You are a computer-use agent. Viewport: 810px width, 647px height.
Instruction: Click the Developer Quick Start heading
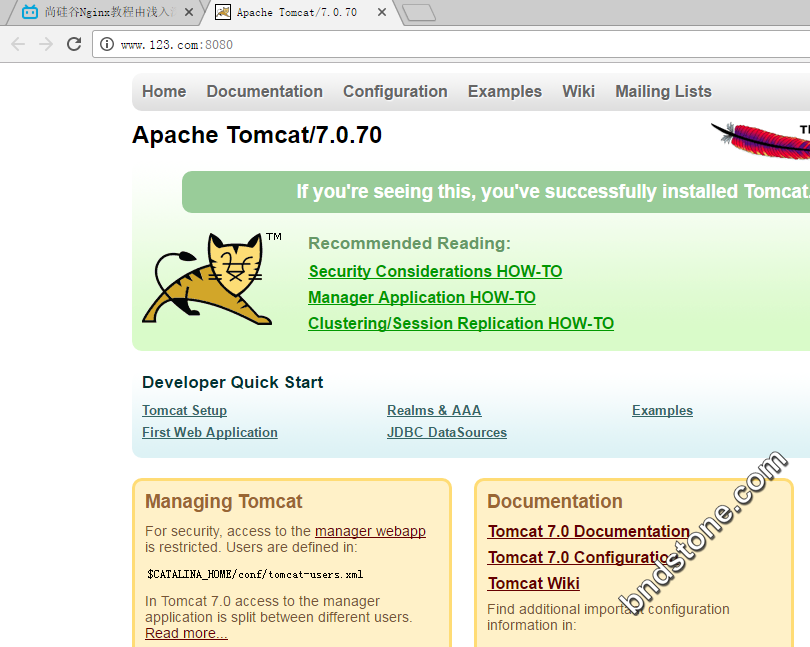(x=232, y=382)
